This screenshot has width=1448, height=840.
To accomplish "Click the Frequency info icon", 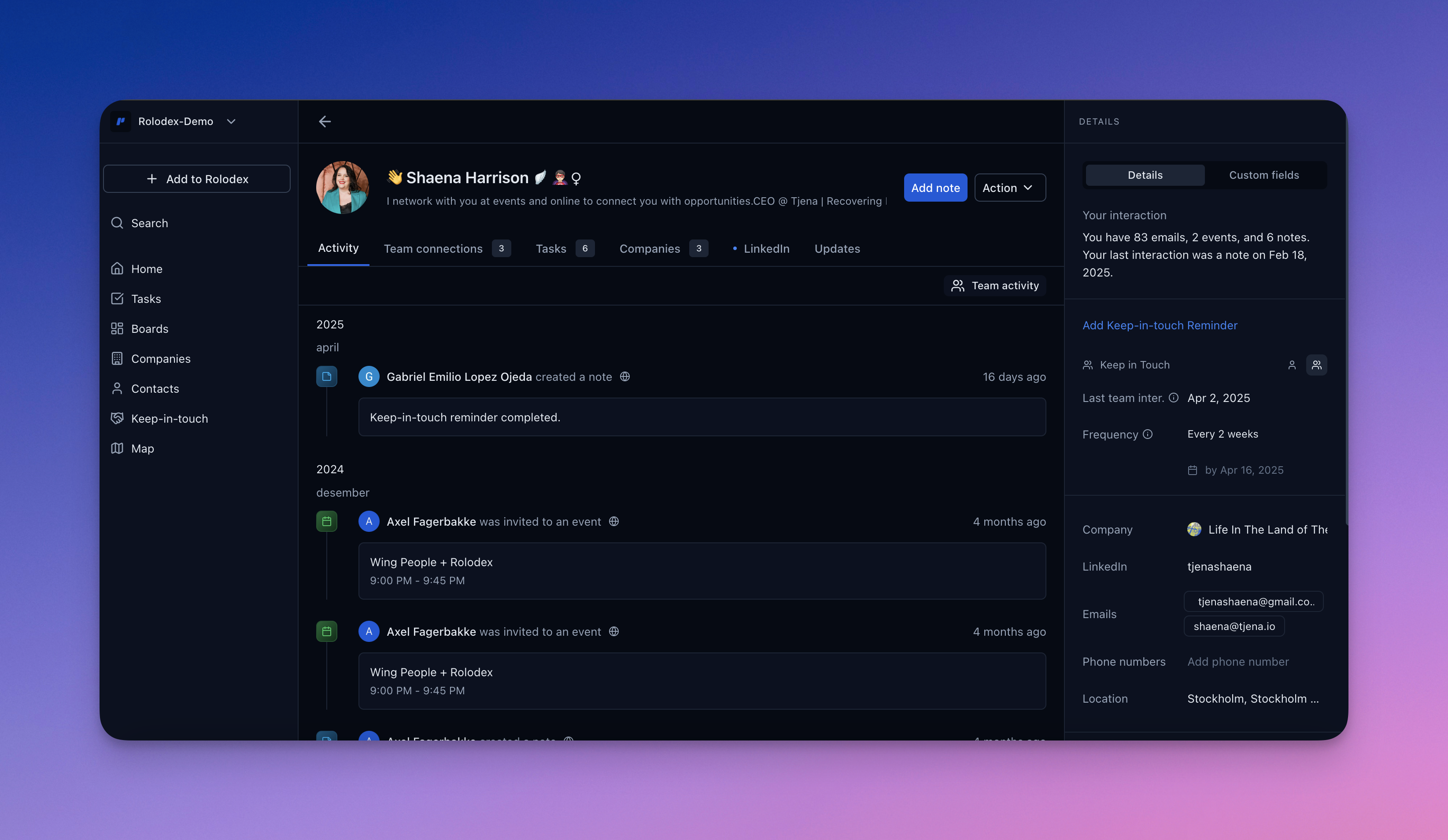I will (x=1148, y=435).
